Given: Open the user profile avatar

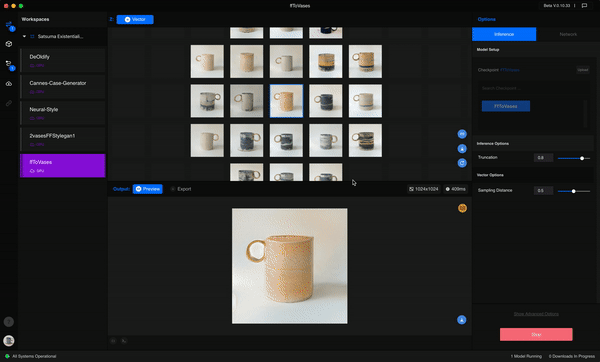Looking at the screenshot, I should coord(9,340).
